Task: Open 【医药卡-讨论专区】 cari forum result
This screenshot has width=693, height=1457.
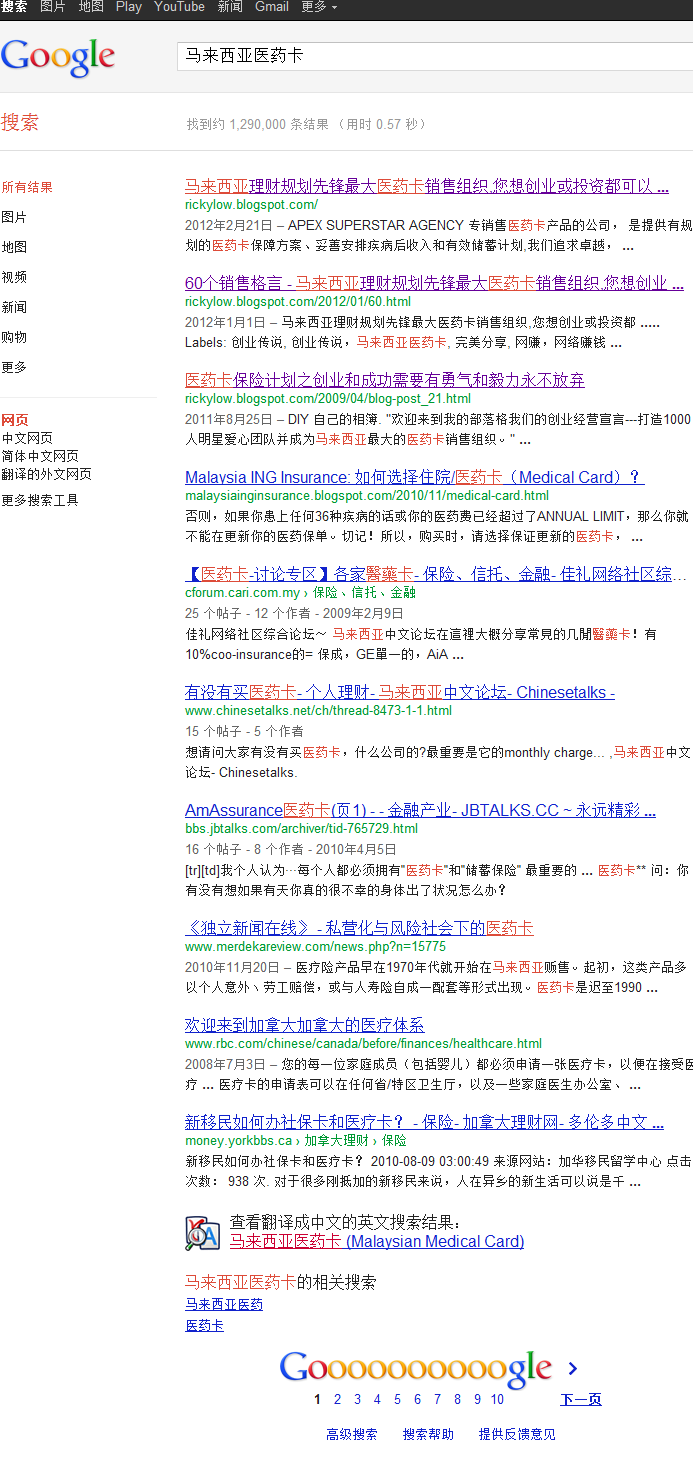Action: click(436, 574)
